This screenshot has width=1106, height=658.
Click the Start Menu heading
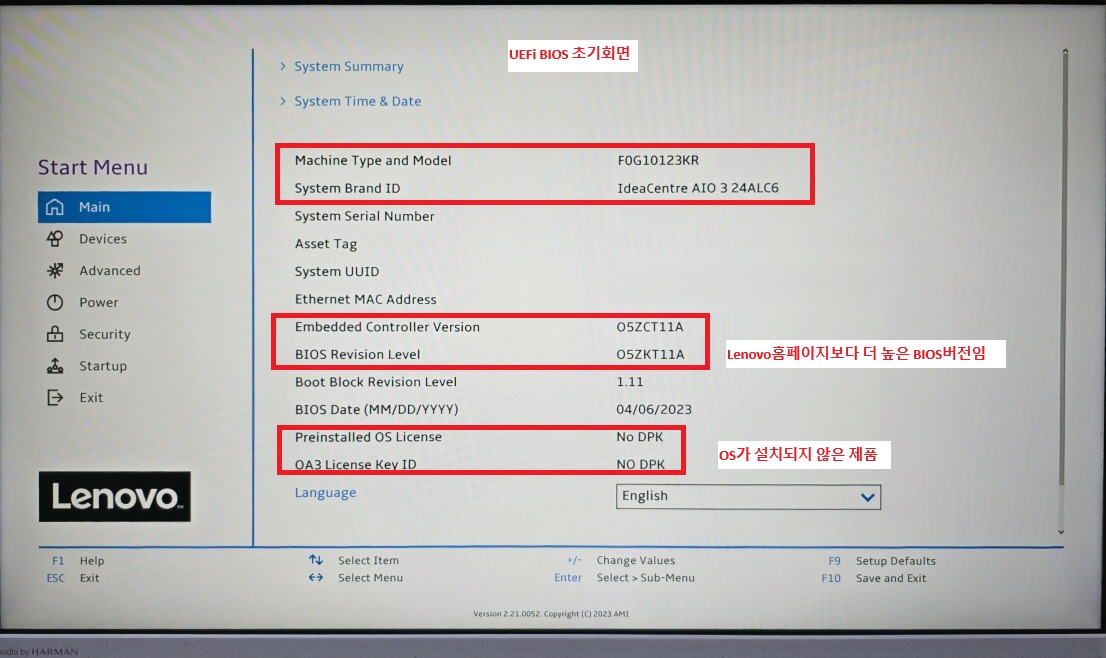pos(93,167)
